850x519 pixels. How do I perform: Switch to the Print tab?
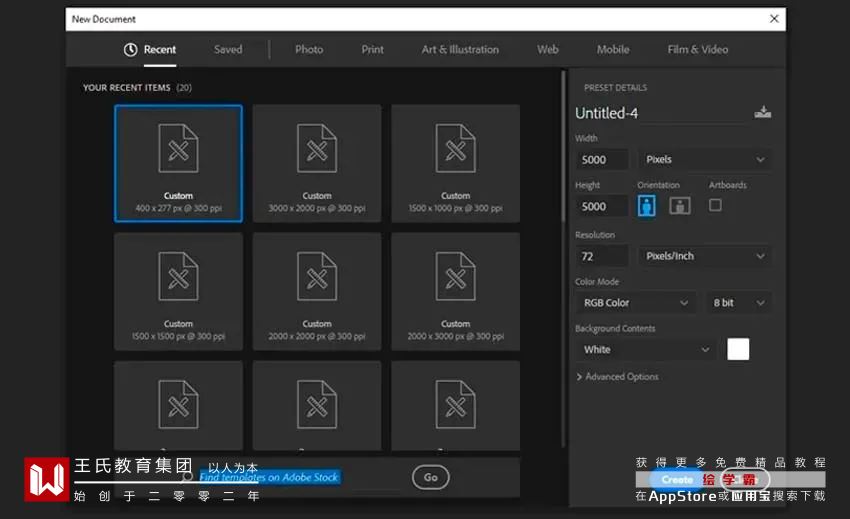(372, 49)
